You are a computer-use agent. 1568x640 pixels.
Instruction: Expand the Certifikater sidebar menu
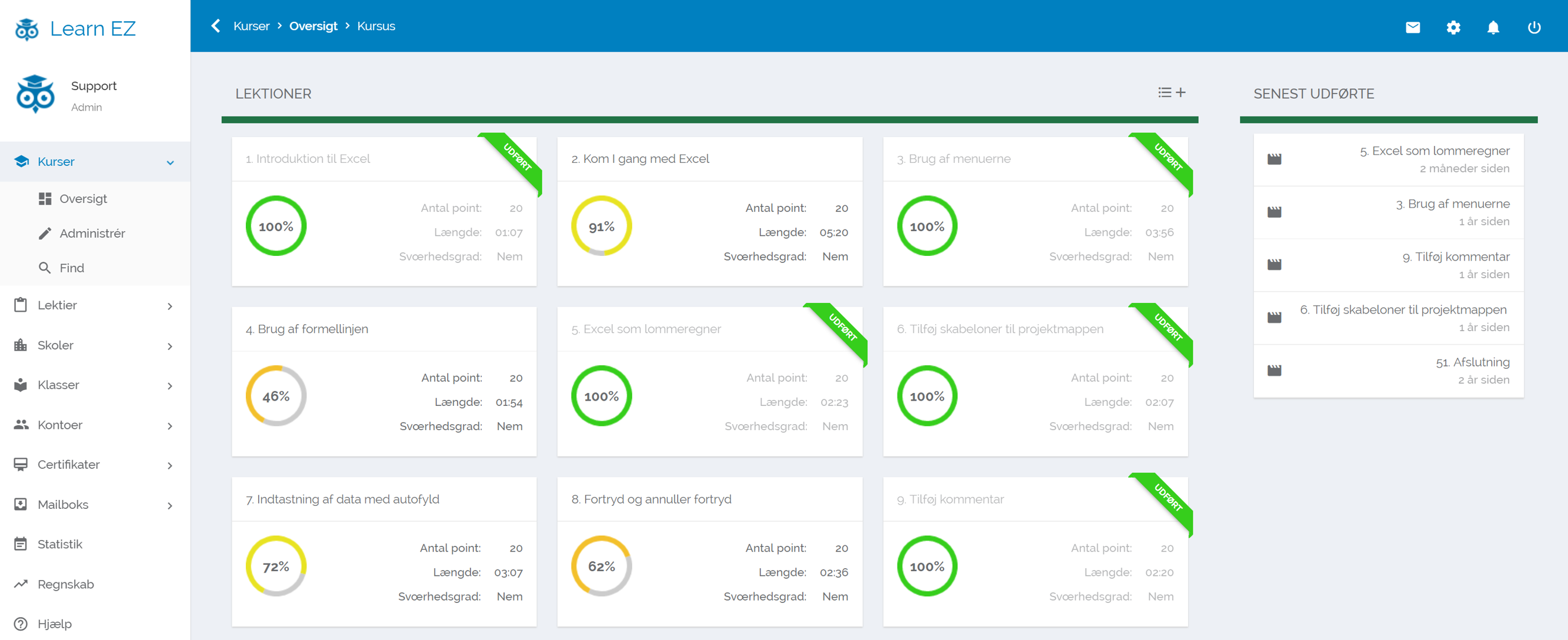pyautogui.click(x=170, y=465)
